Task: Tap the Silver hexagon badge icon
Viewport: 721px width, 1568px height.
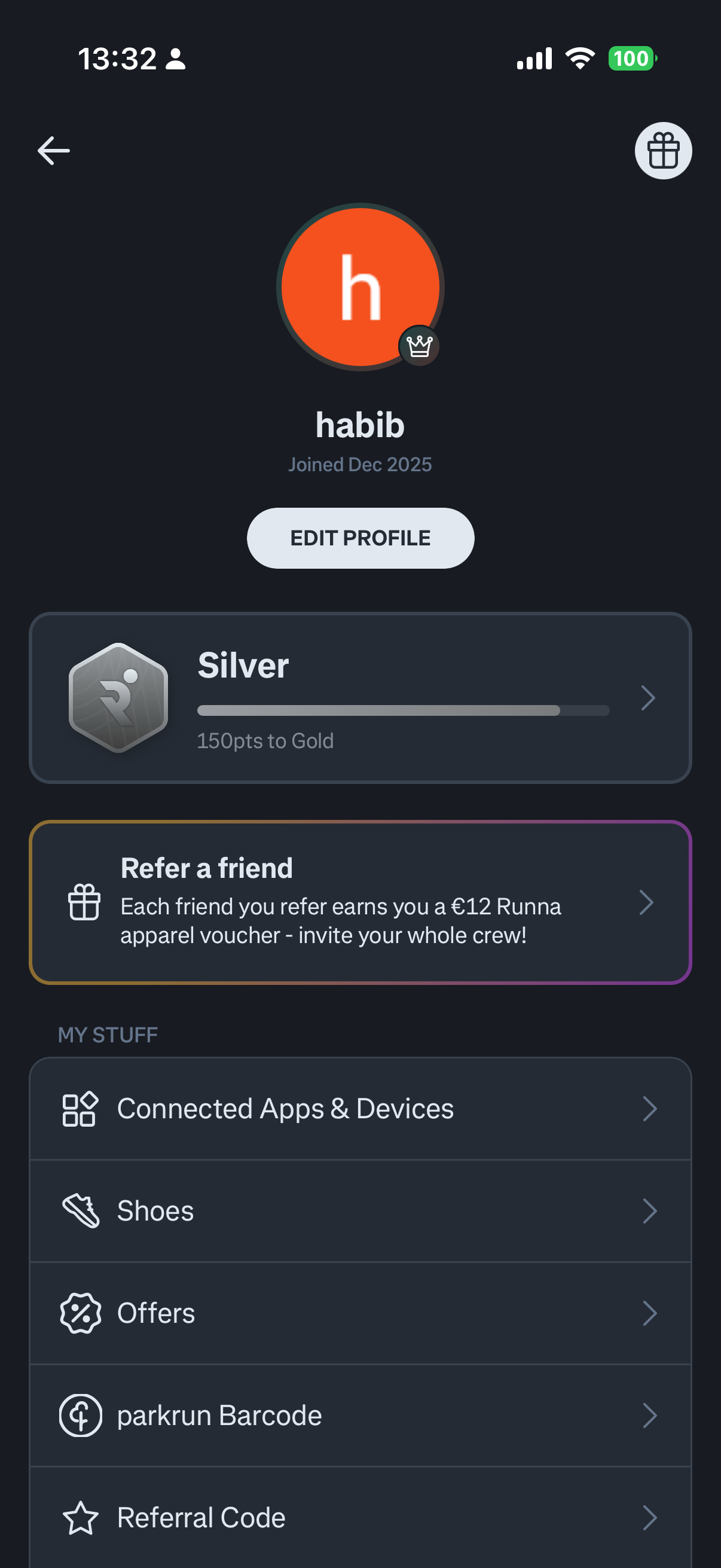Action: pyautogui.click(x=118, y=697)
